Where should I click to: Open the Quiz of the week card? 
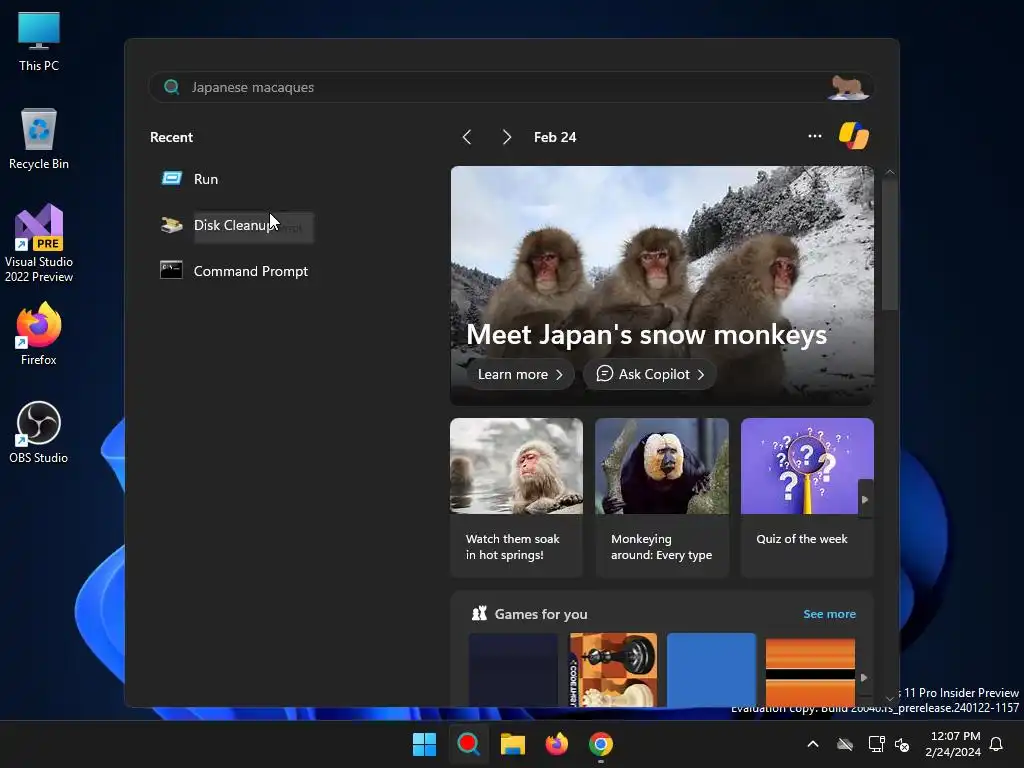tap(807, 498)
